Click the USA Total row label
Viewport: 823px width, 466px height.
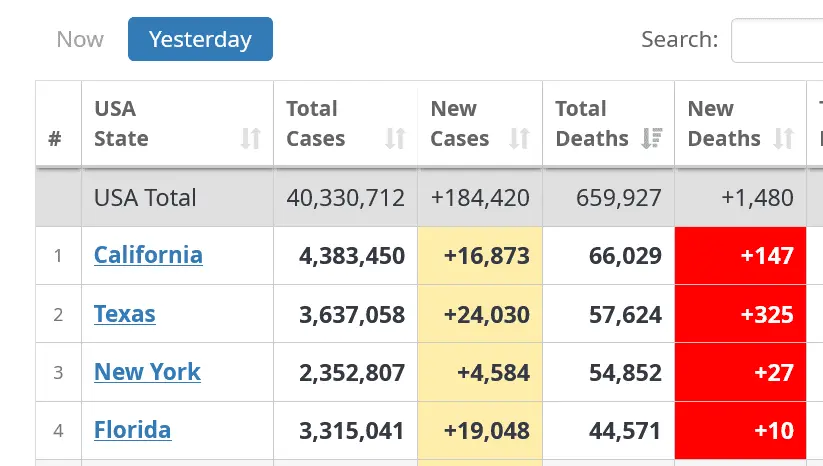tap(145, 198)
